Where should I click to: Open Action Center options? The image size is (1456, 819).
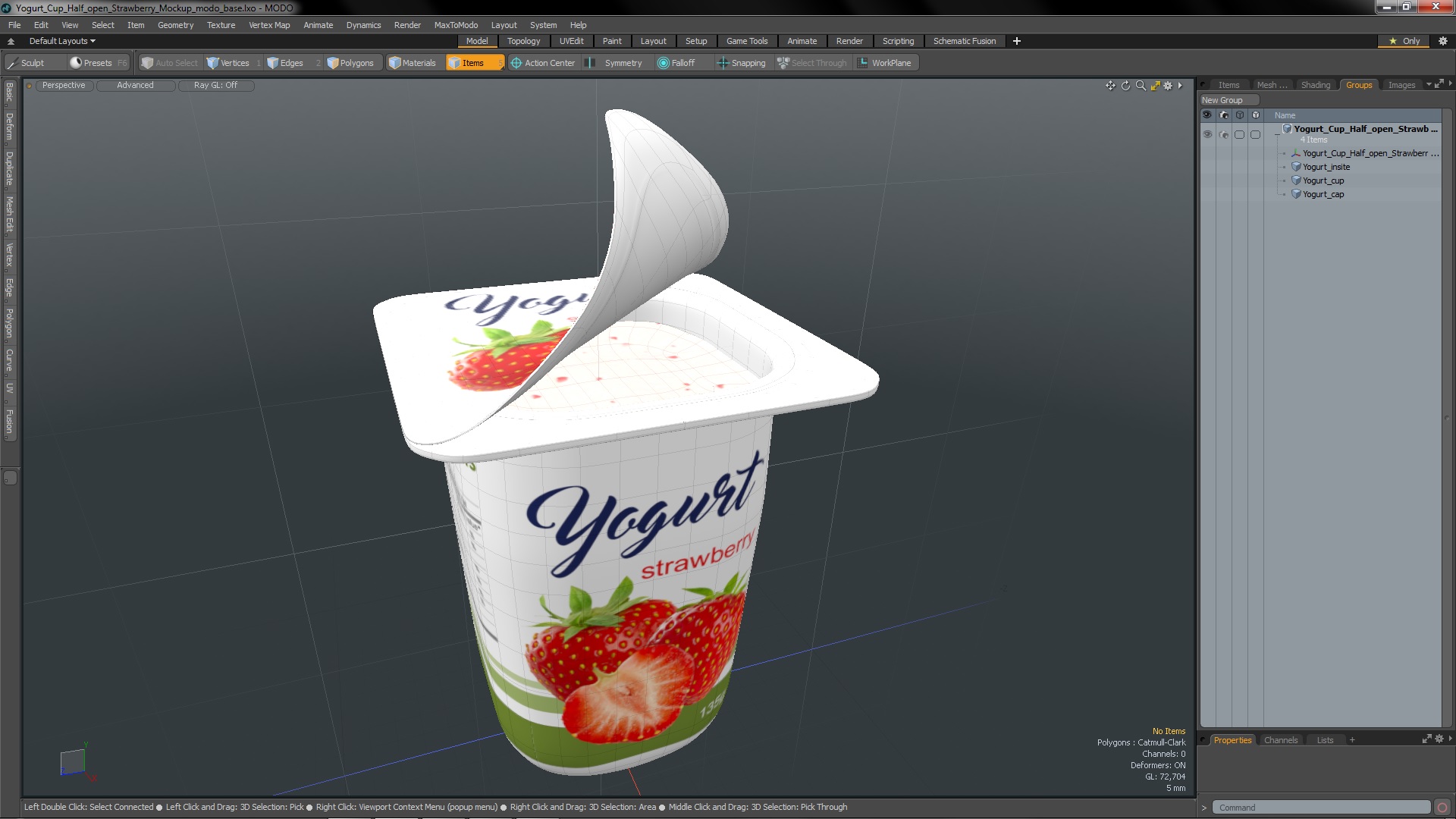click(543, 63)
